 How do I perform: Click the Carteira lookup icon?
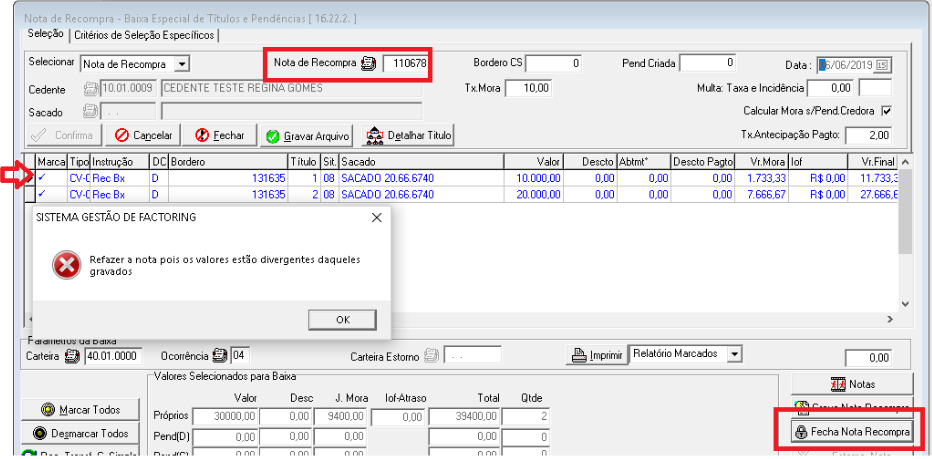[x=72, y=355]
